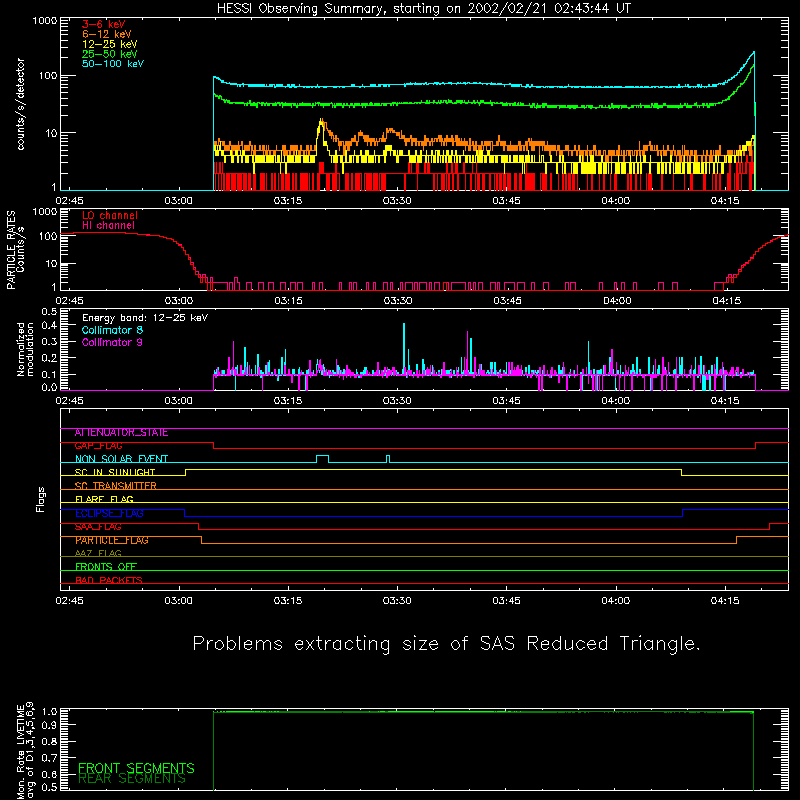Select the SC_IN_SUNLIGHT flag label
The image size is (800, 800).
tap(115, 472)
